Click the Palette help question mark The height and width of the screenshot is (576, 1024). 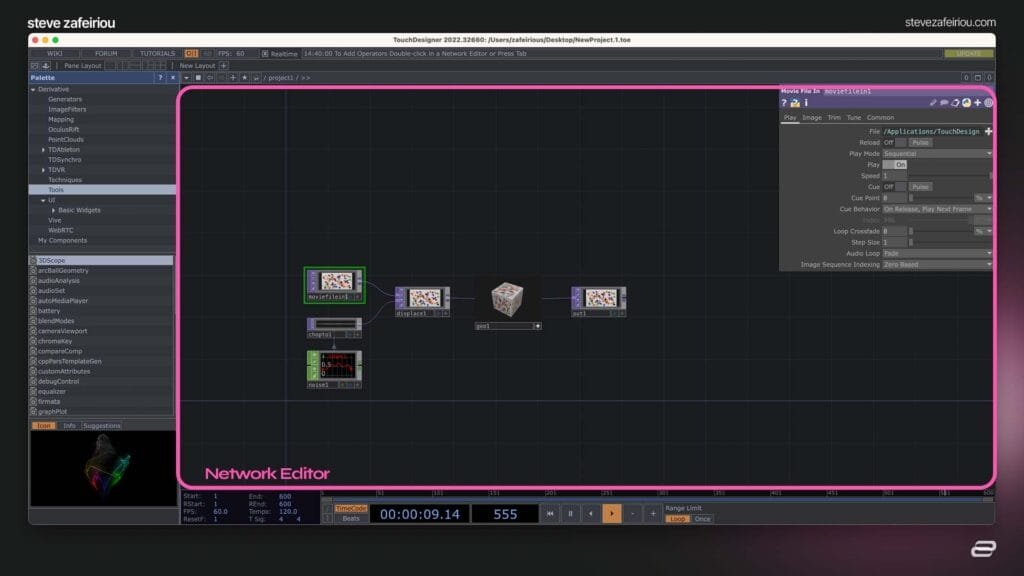[160, 78]
